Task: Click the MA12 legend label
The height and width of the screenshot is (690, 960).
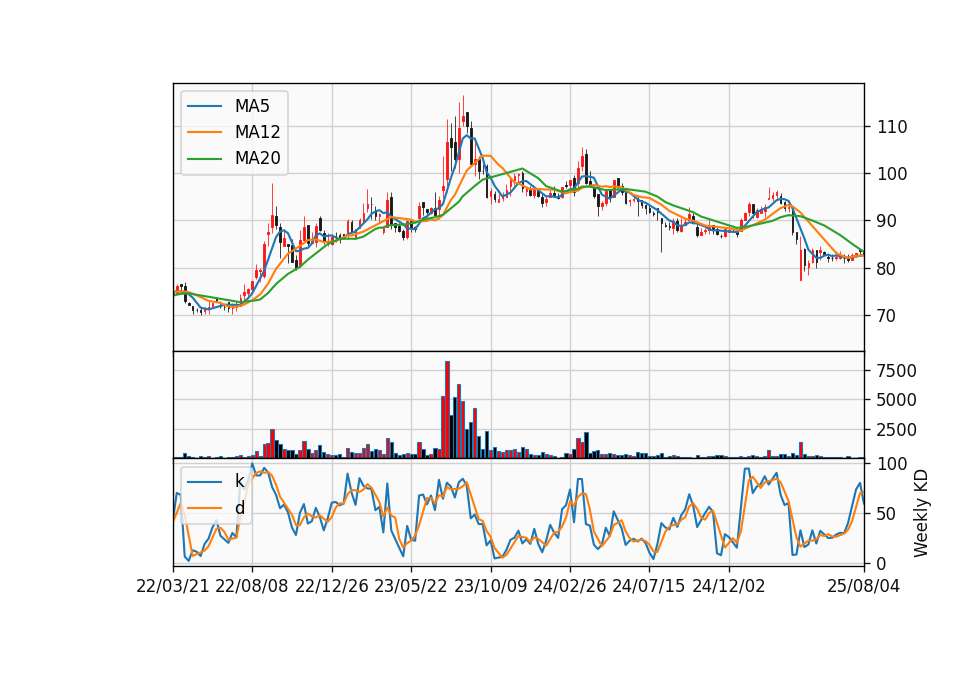Action: coord(257,132)
